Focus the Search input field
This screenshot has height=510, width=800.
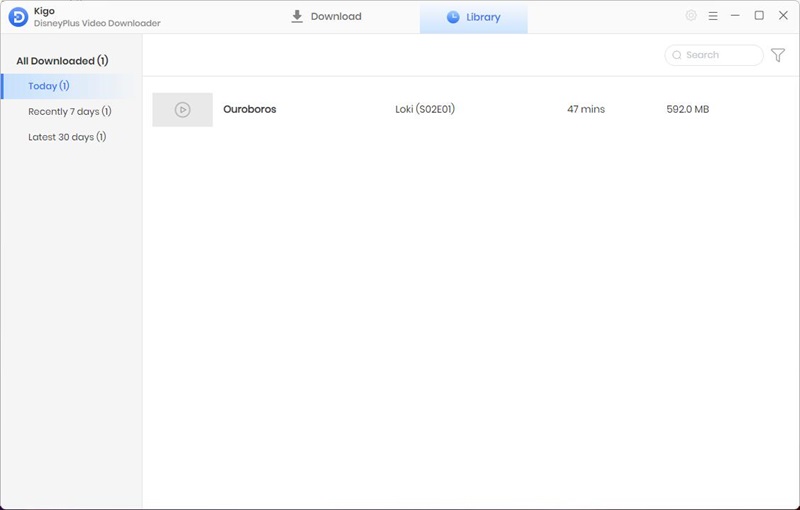coord(714,55)
